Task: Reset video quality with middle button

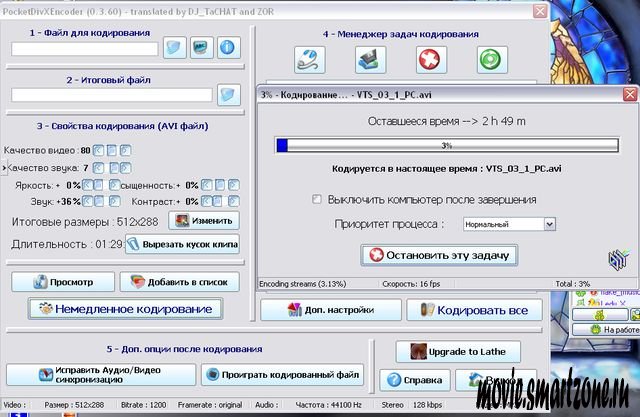Action: pyautogui.click(x=111, y=151)
